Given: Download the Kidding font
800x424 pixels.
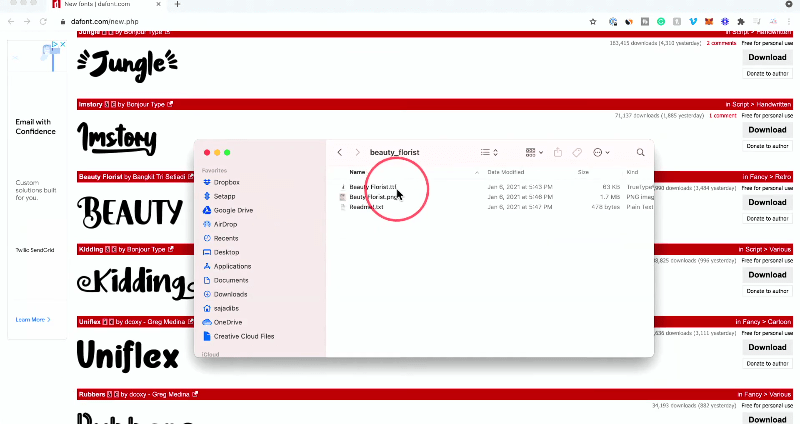Looking at the screenshot, I should [767, 275].
